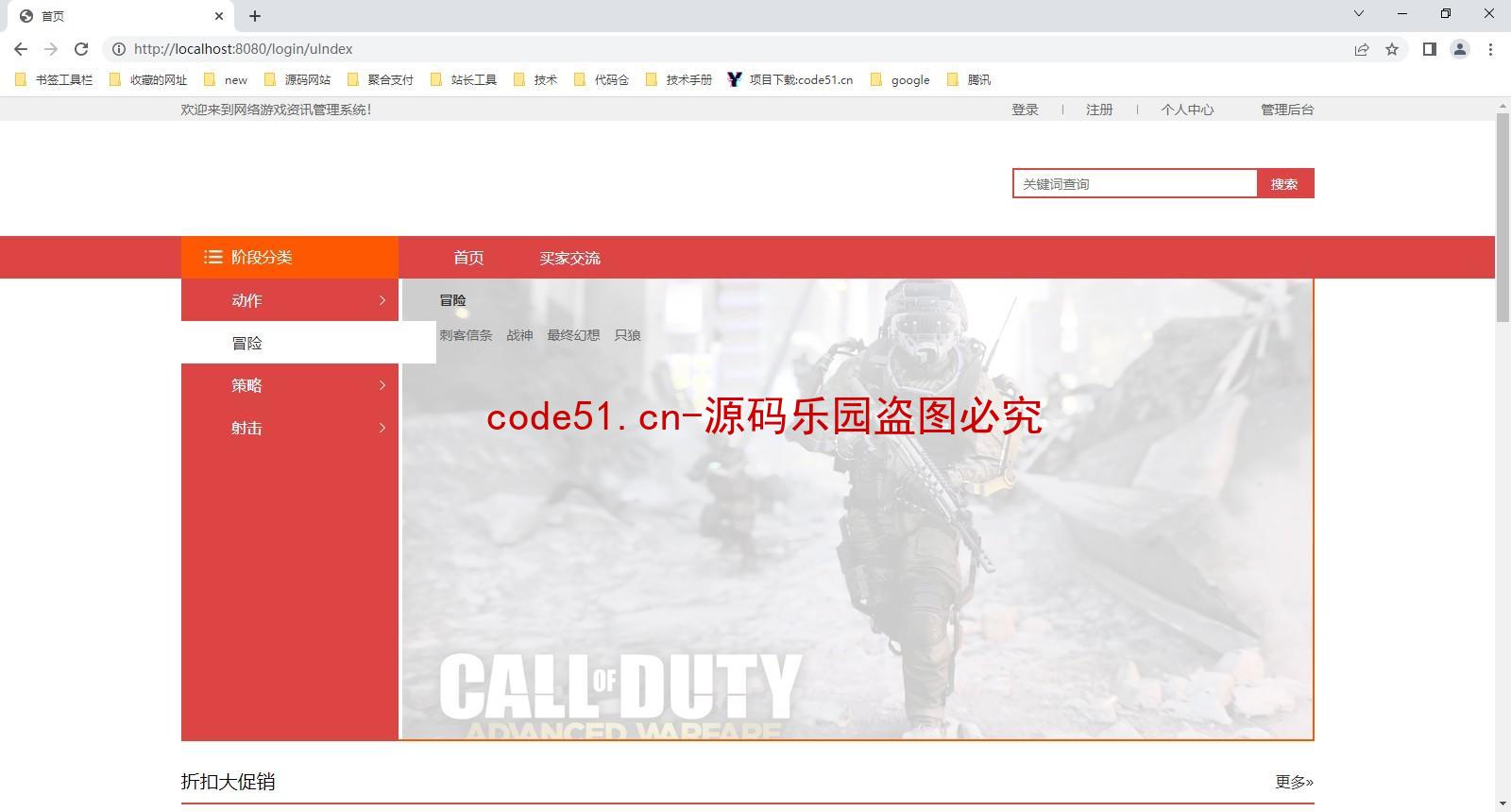Image resolution: width=1511 pixels, height=812 pixels.
Task: Select the 策略 category
Action: click(290, 385)
